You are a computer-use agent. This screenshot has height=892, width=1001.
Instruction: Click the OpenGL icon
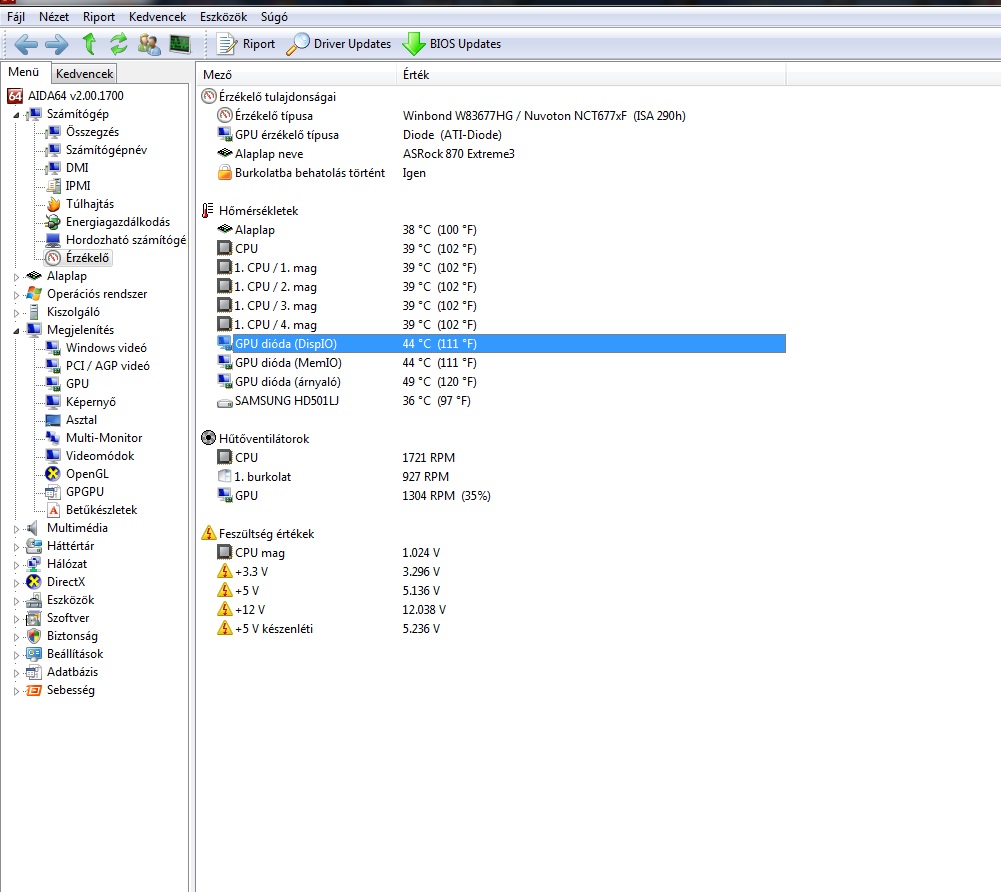[53, 474]
